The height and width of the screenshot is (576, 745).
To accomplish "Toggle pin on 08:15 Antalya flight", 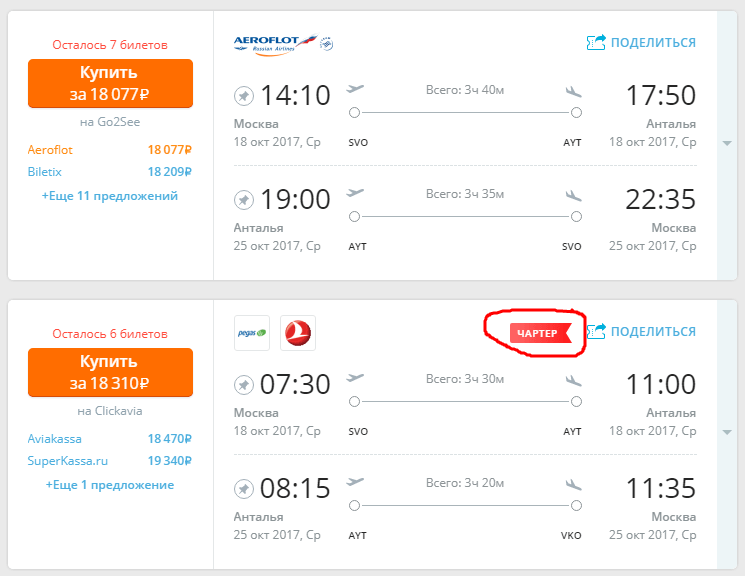I will (x=243, y=489).
